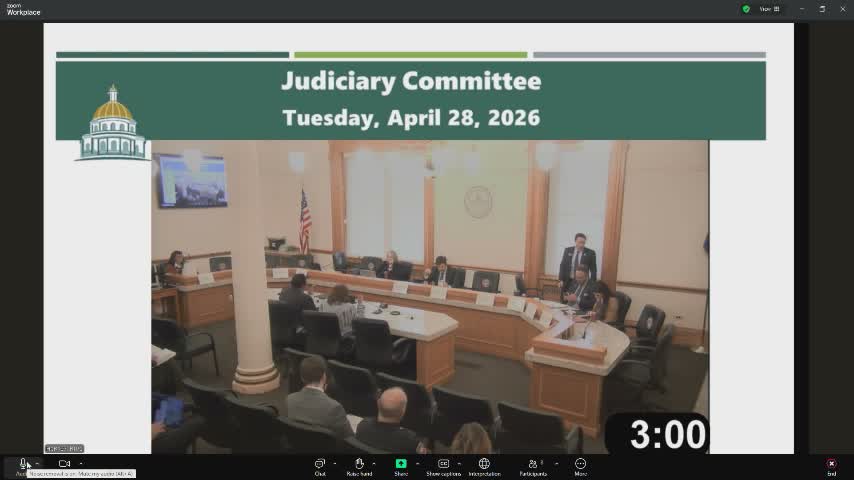Open audio options arrow beside microphone

(x=37, y=464)
